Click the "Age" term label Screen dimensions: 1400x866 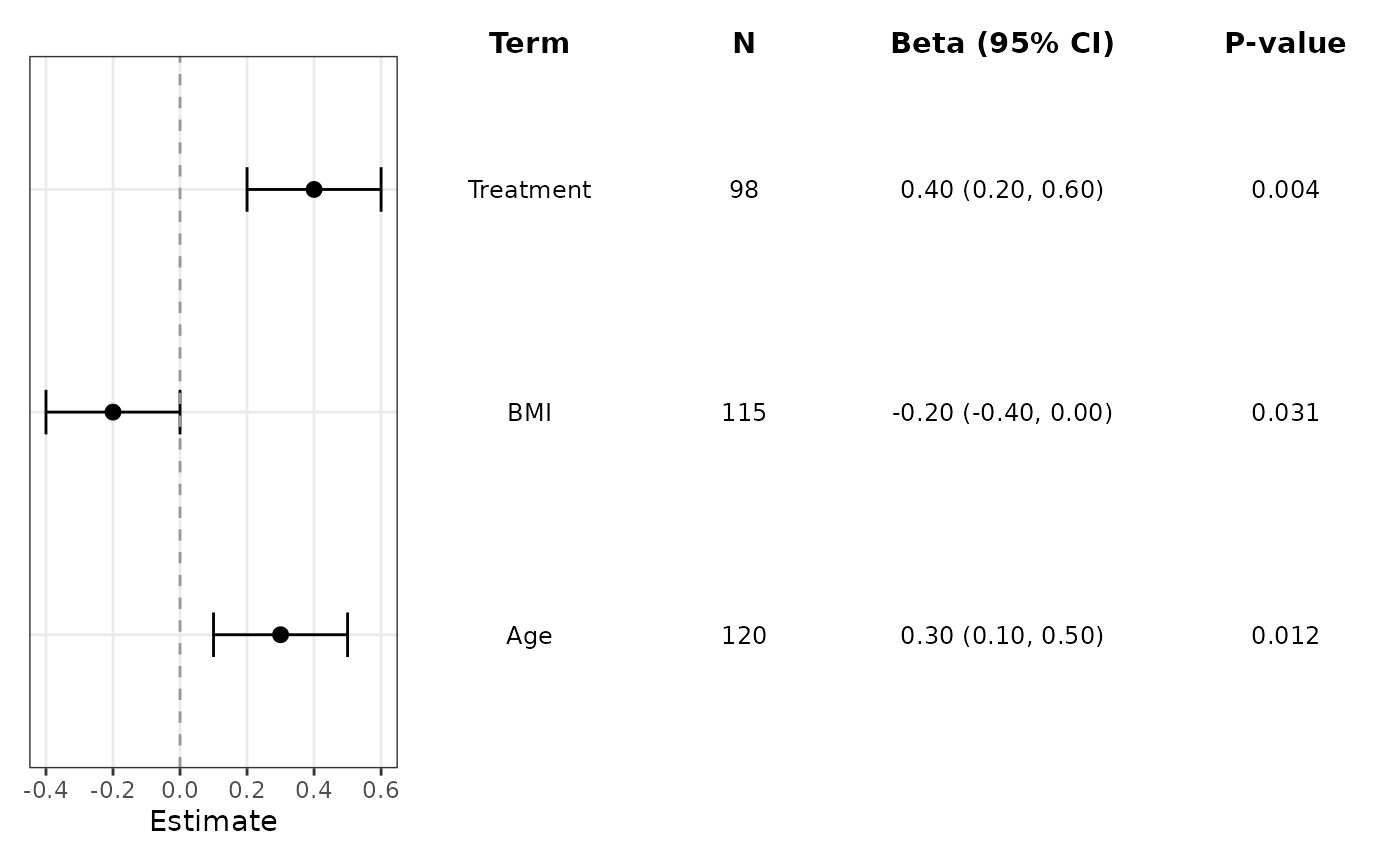tap(529, 636)
